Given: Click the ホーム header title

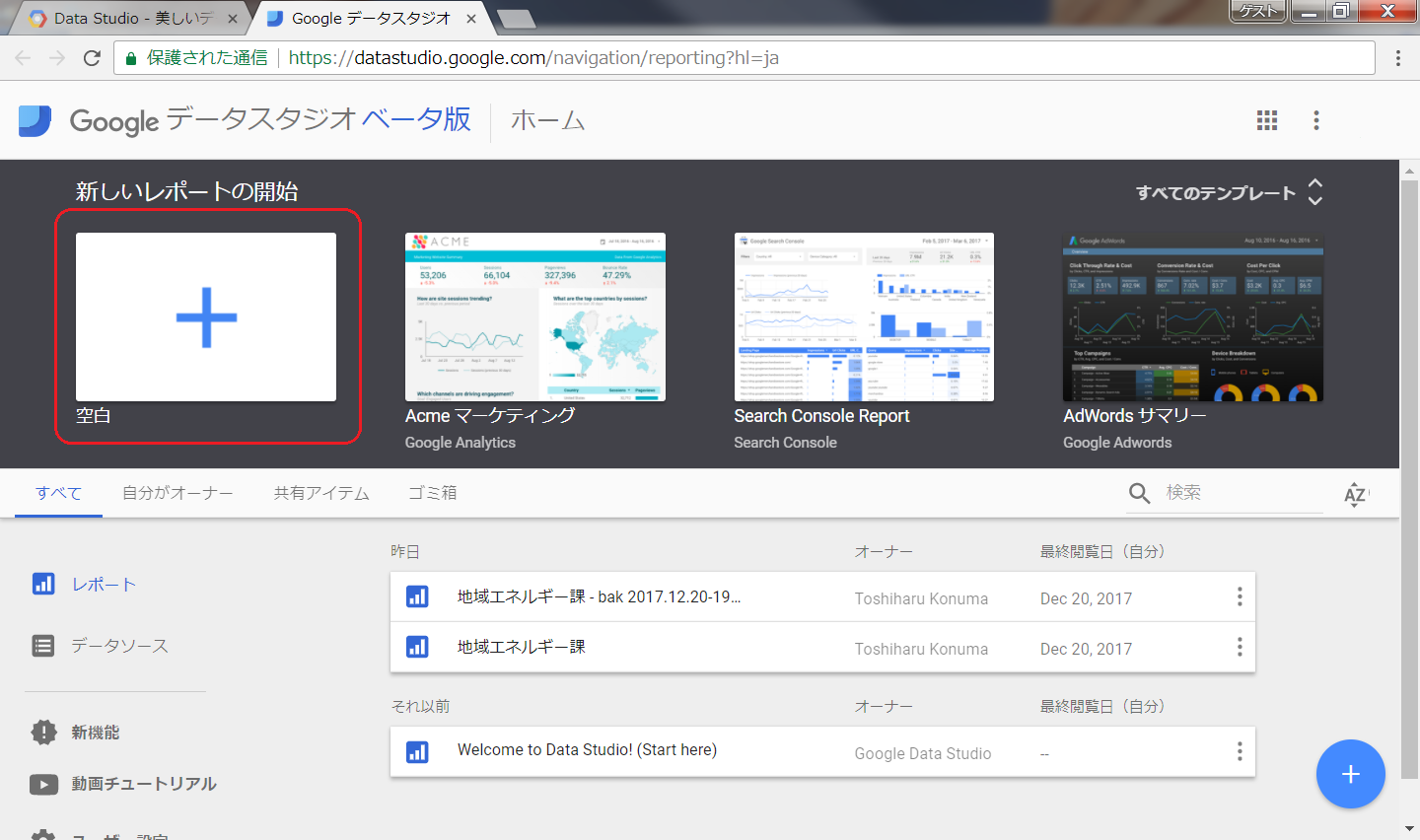Looking at the screenshot, I should tap(547, 120).
